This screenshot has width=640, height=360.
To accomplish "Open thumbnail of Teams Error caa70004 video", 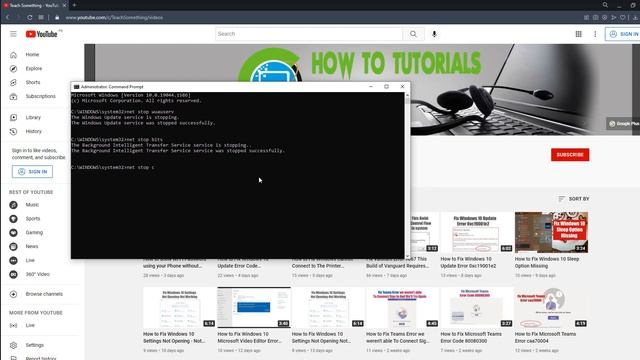I will pos(551,307).
